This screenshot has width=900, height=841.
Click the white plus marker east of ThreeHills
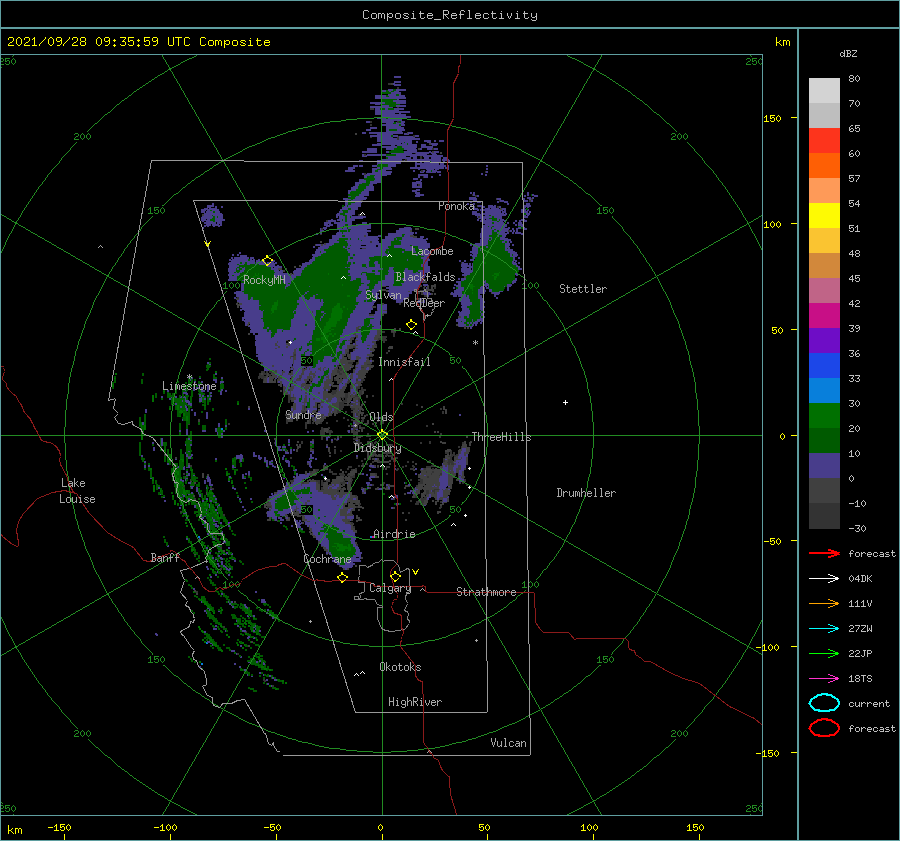pyautogui.click(x=565, y=402)
